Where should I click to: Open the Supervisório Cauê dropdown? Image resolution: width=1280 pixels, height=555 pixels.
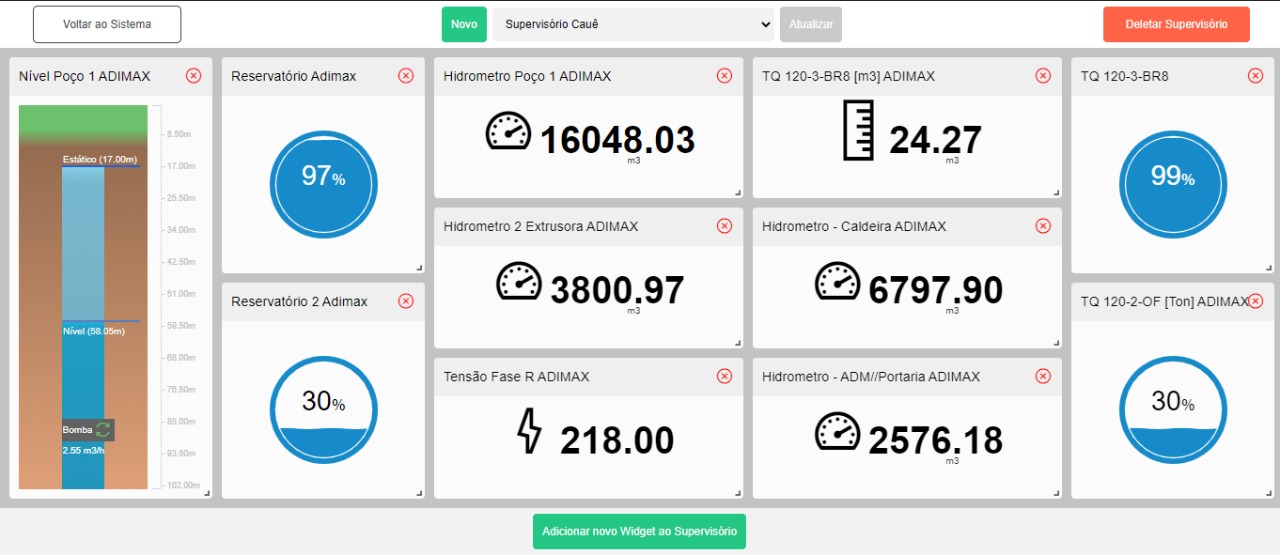click(633, 24)
